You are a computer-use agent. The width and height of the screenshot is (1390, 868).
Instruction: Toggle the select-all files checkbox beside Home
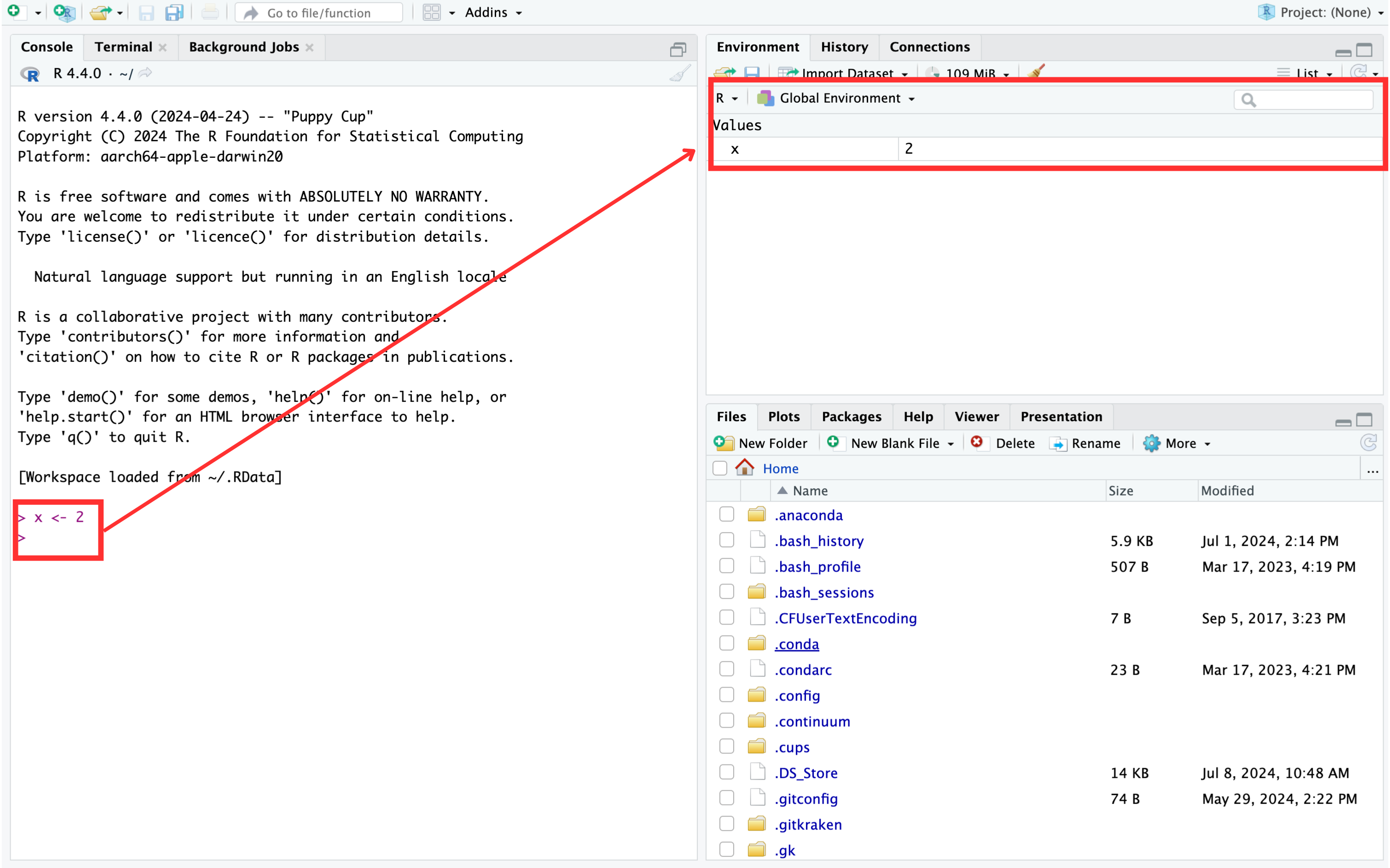click(x=720, y=468)
